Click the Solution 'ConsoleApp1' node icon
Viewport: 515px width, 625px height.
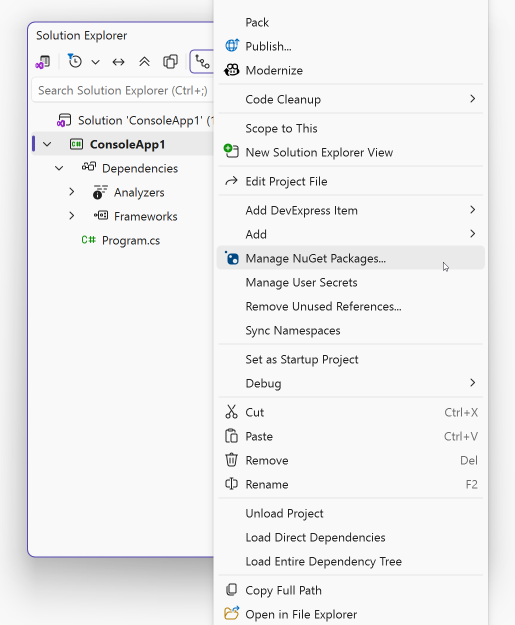click(64, 120)
